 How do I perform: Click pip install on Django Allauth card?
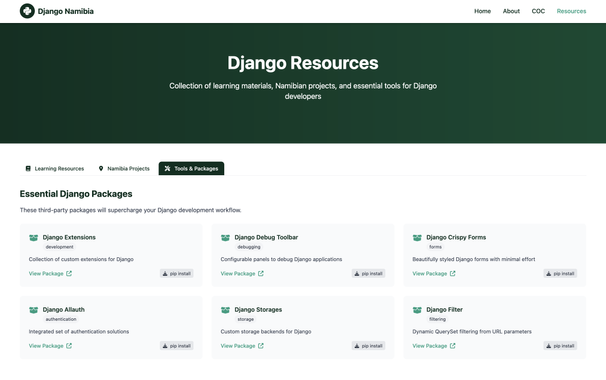coord(177,346)
